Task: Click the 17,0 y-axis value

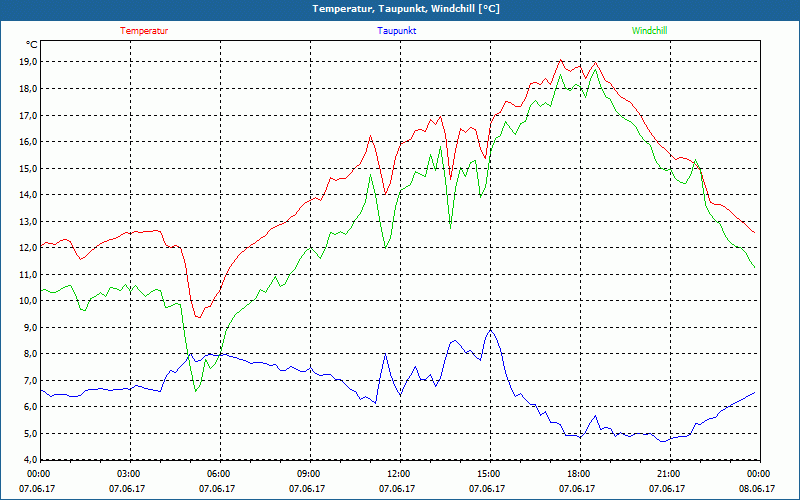Action: [29, 115]
